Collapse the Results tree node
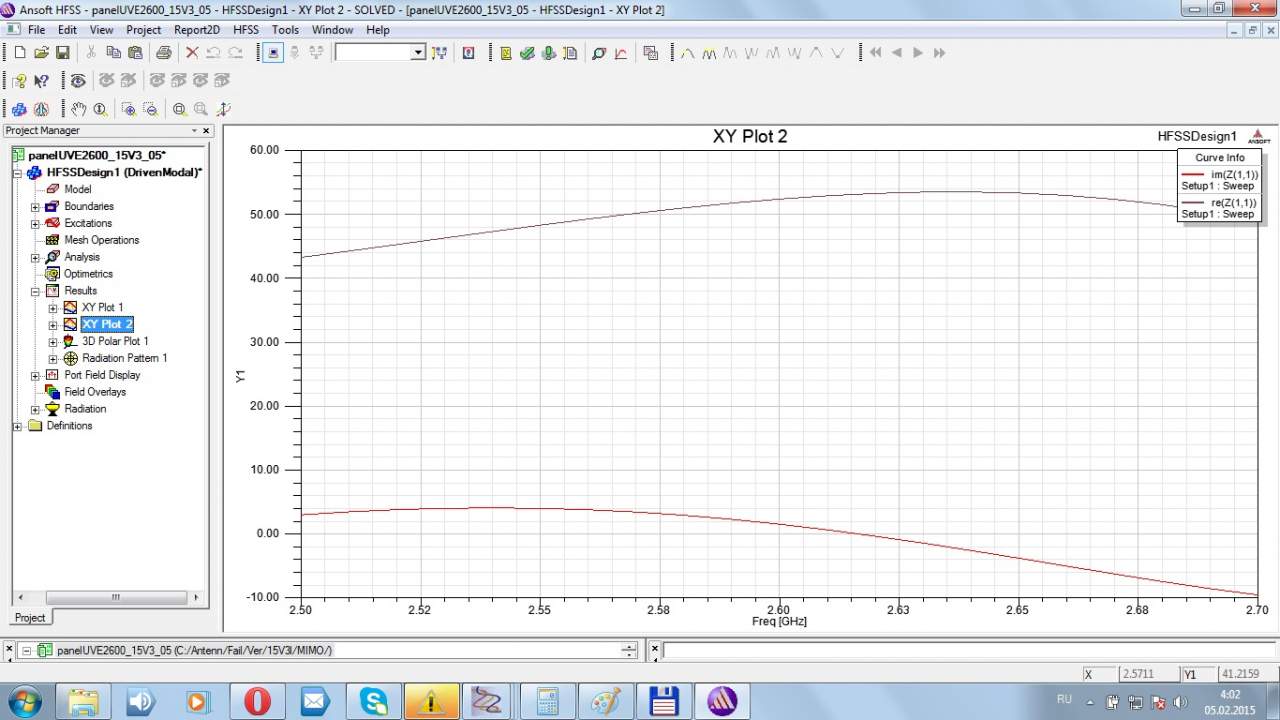 point(35,291)
